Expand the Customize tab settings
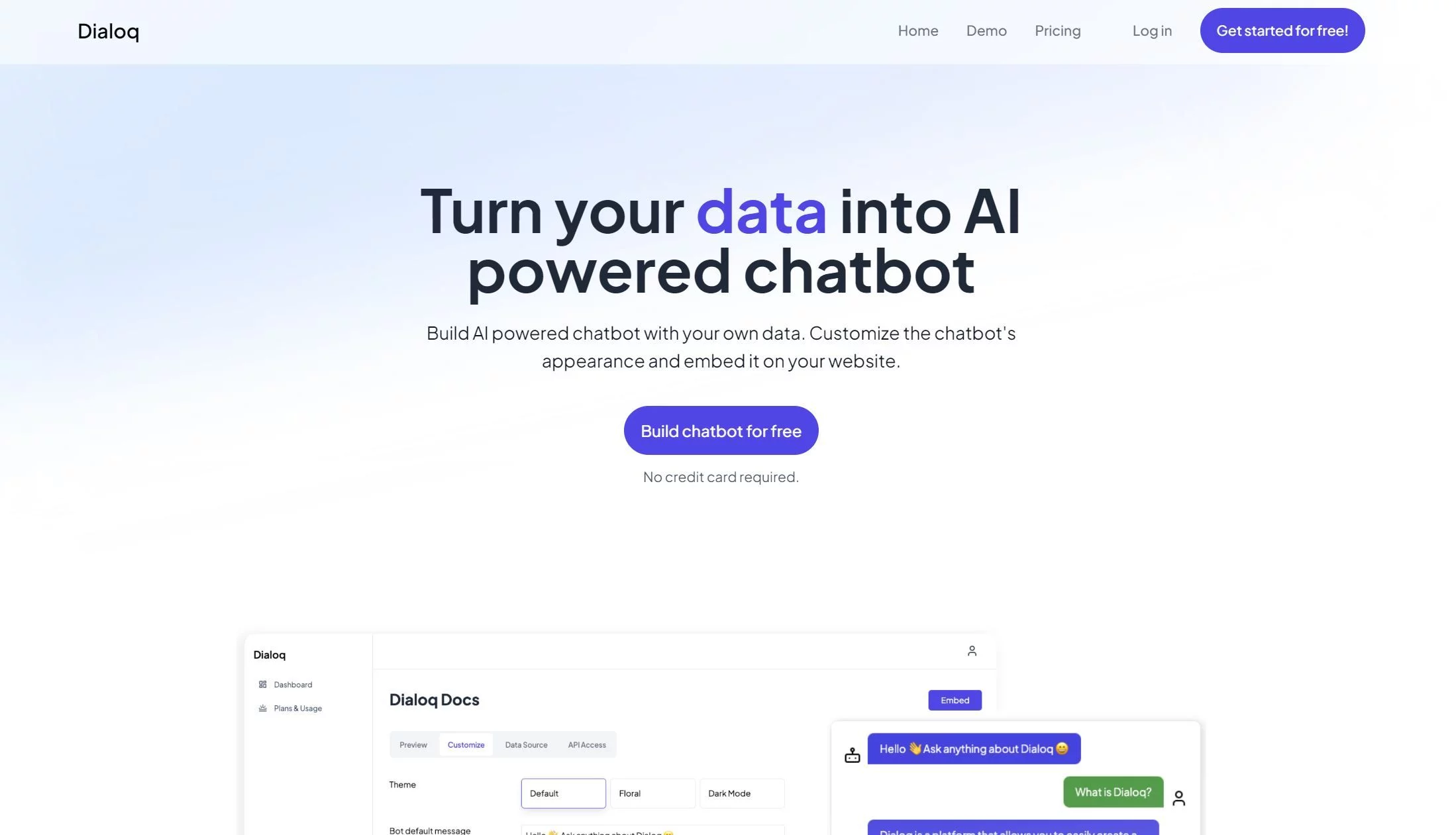Viewport: 1456px width, 835px height. click(x=465, y=744)
